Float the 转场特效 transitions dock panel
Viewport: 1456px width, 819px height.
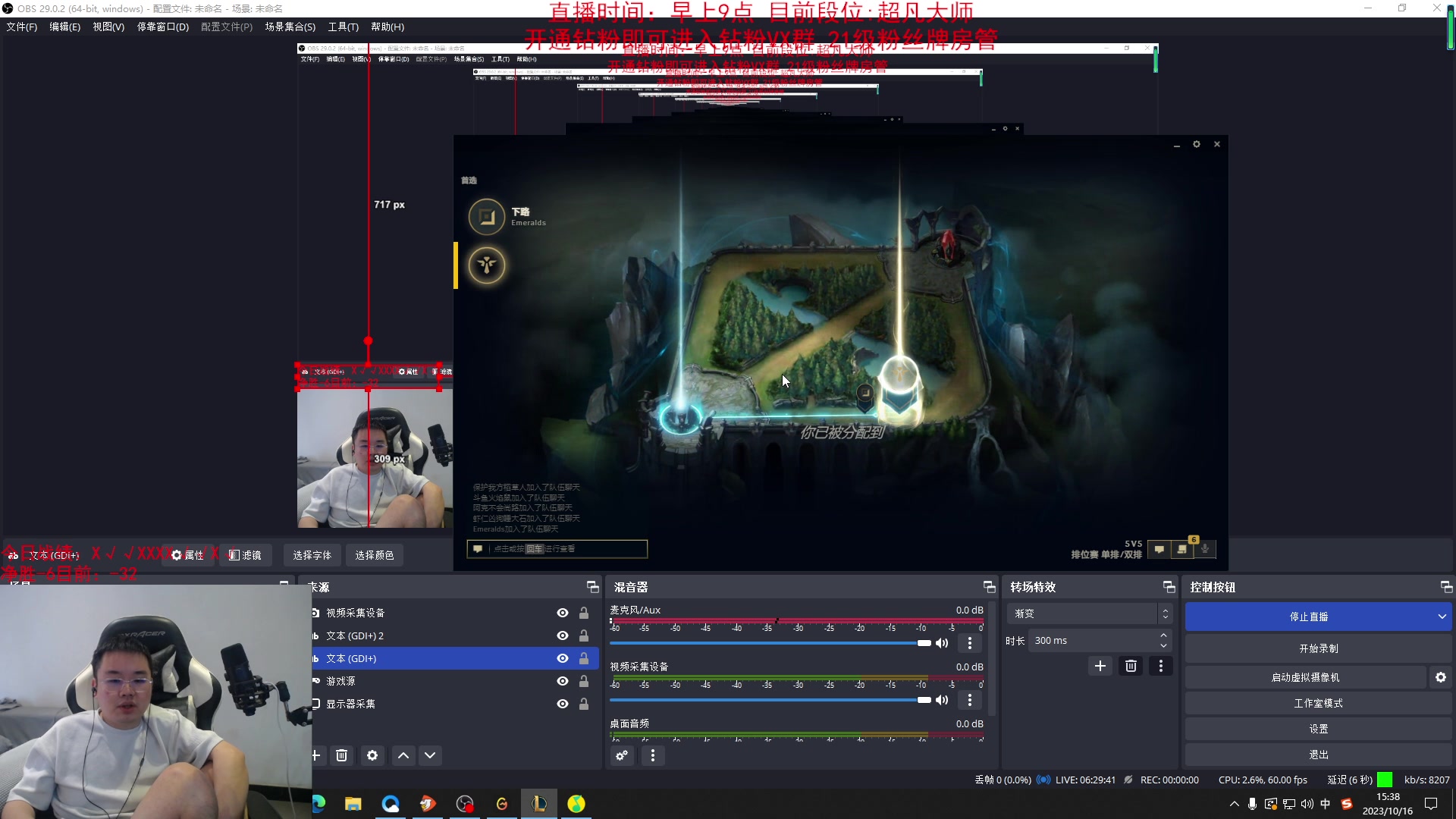(x=1169, y=587)
